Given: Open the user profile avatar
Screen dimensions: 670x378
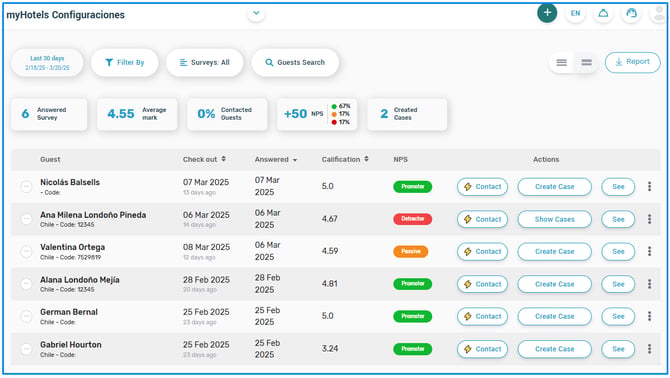Looking at the screenshot, I should (x=658, y=13).
